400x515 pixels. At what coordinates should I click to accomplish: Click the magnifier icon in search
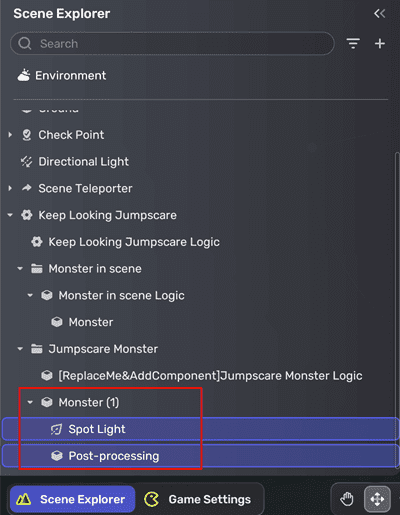25,43
